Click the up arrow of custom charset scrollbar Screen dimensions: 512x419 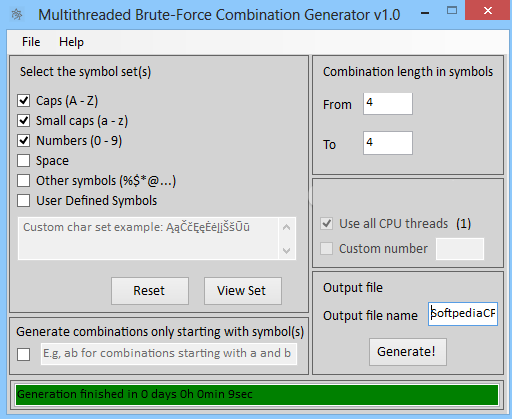[x=287, y=228]
